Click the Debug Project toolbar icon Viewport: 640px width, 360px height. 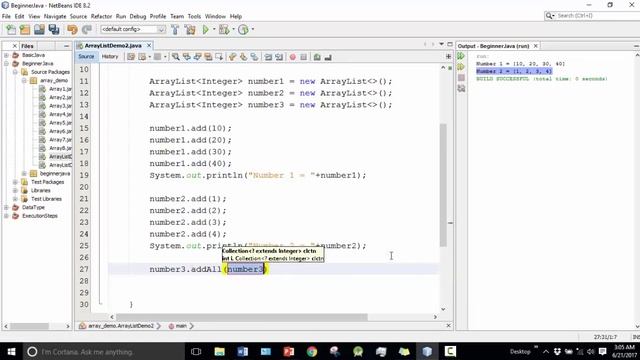pyautogui.click(x=224, y=29)
